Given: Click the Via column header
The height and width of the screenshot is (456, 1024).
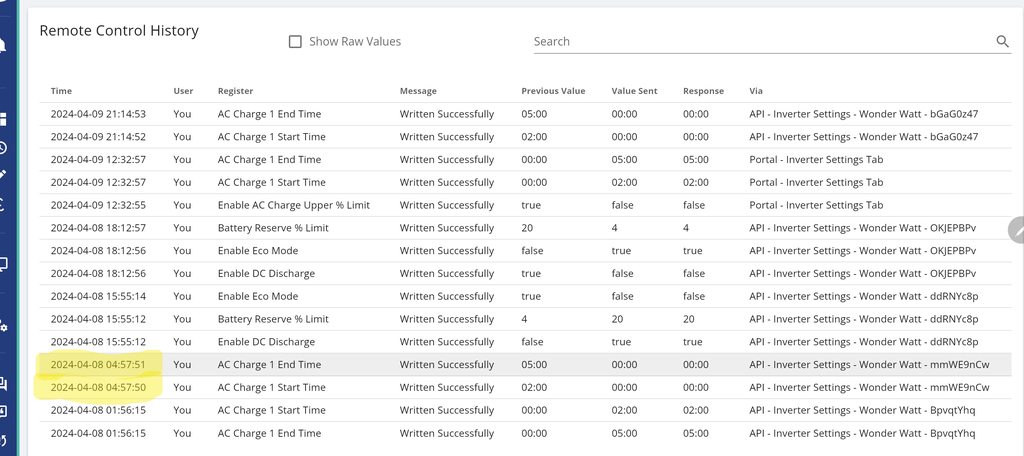Looking at the screenshot, I should 755,91.
